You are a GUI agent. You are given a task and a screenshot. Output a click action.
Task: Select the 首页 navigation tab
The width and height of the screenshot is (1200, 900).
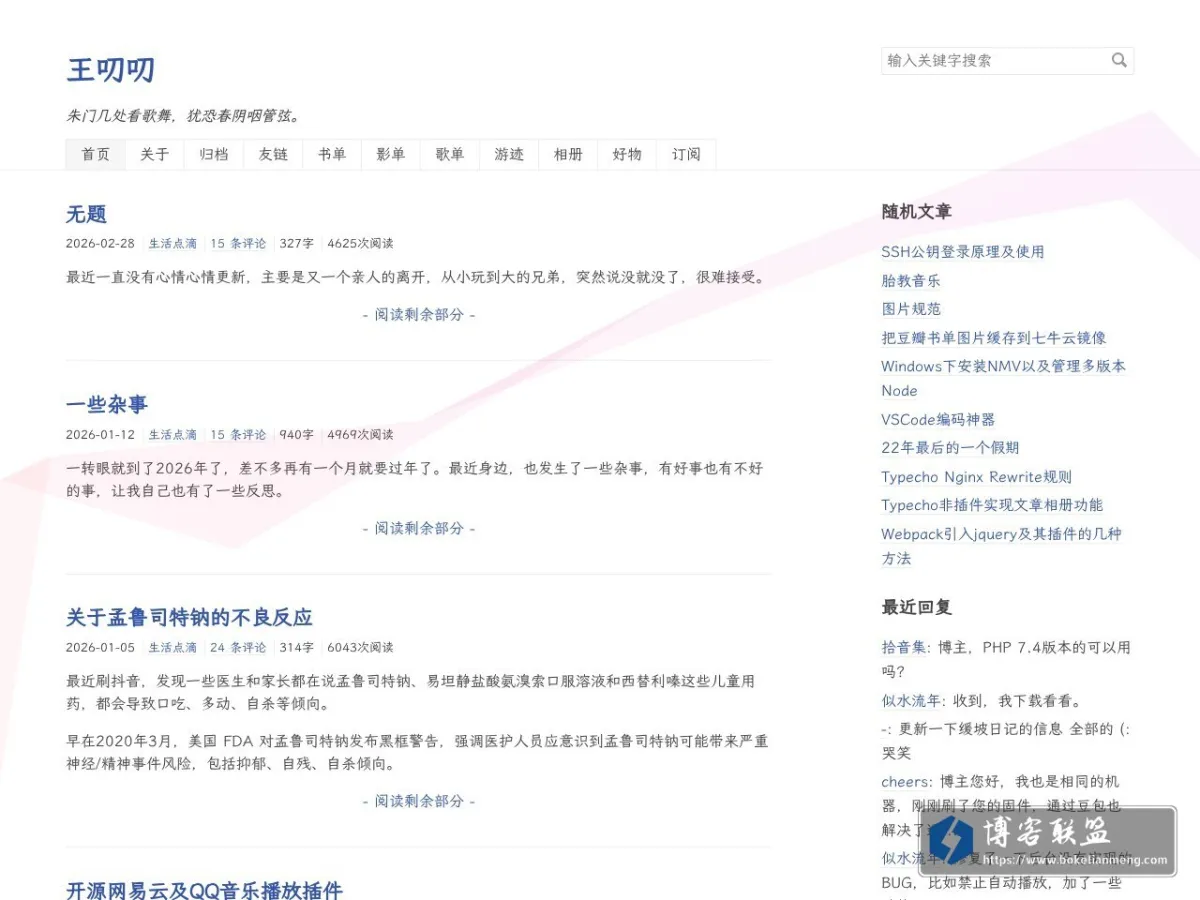tap(96, 154)
